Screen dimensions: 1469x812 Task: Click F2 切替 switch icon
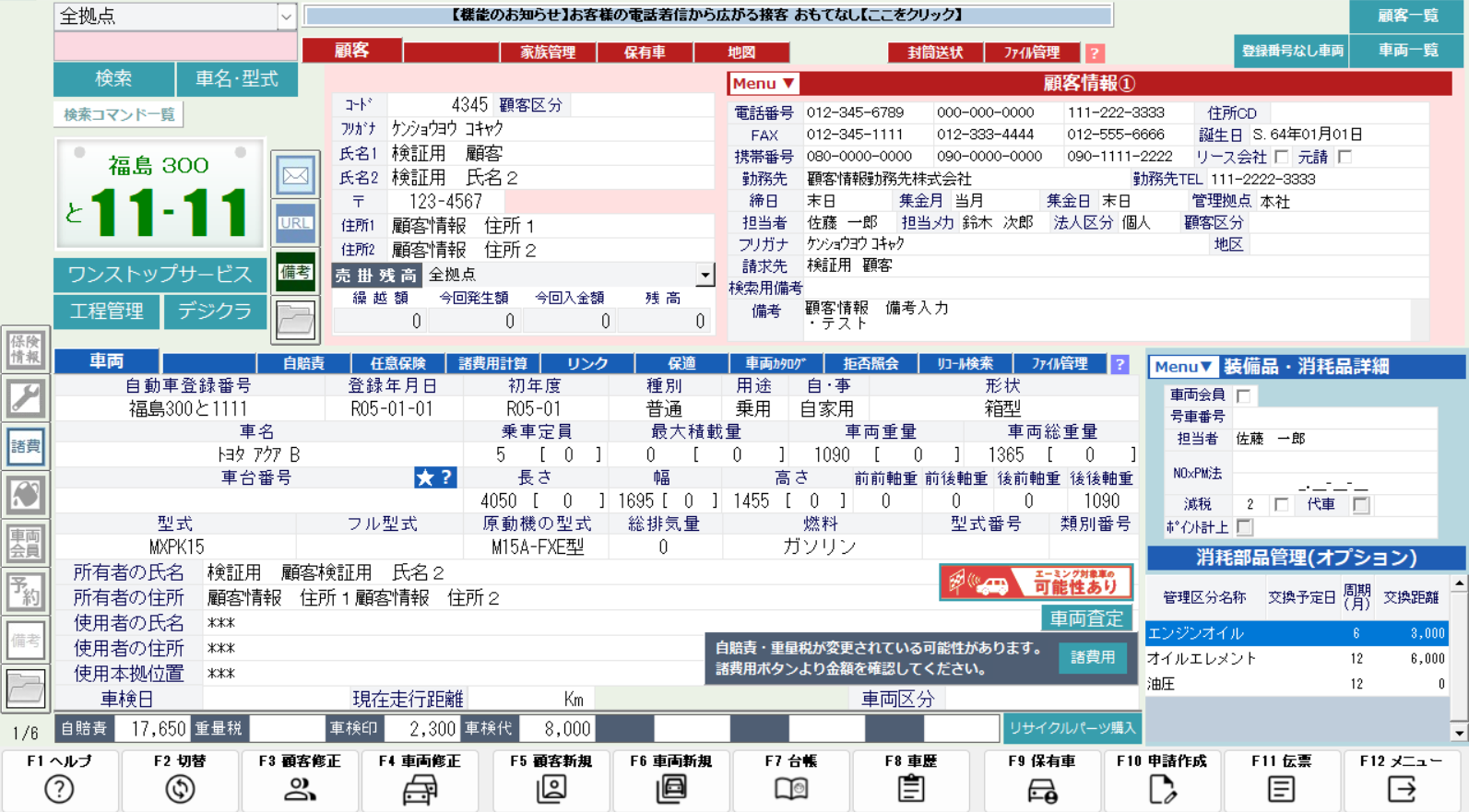coord(180,789)
